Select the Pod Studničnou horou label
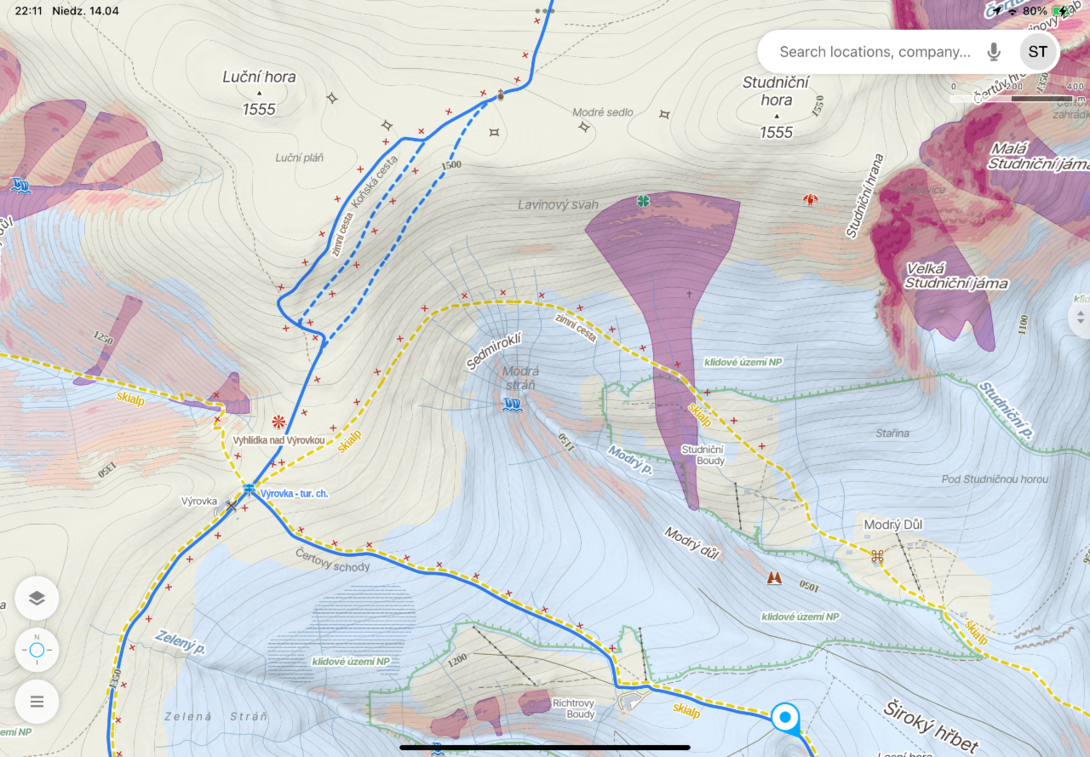This screenshot has height=757, width=1090. pyautogui.click(x=994, y=479)
